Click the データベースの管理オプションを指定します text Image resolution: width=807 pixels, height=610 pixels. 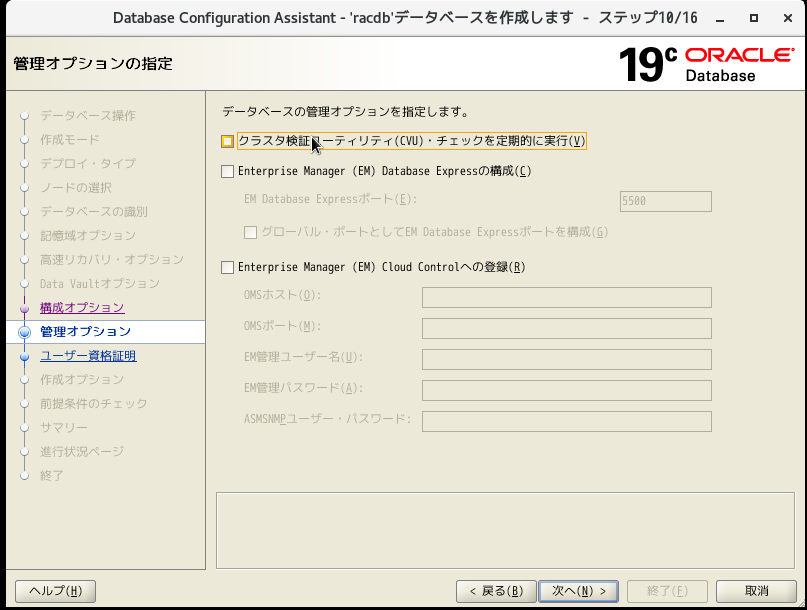click(x=345, y=112)
